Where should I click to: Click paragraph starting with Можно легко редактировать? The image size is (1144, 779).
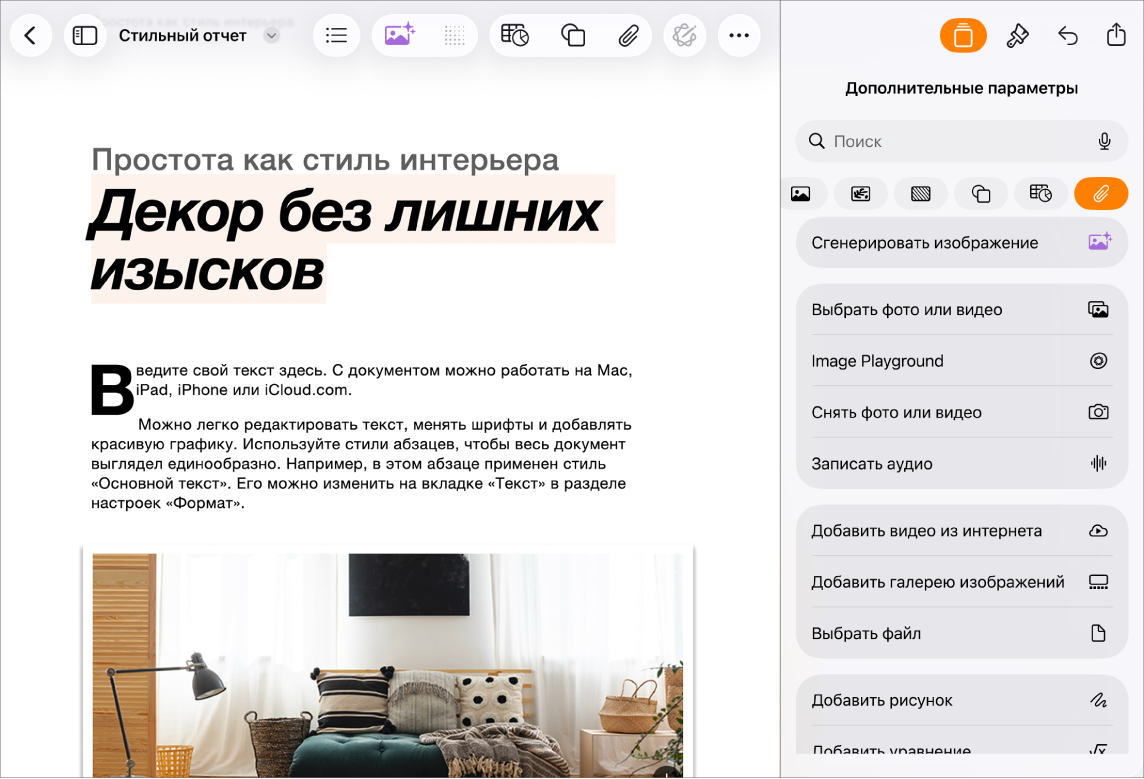tap(361, 464)
